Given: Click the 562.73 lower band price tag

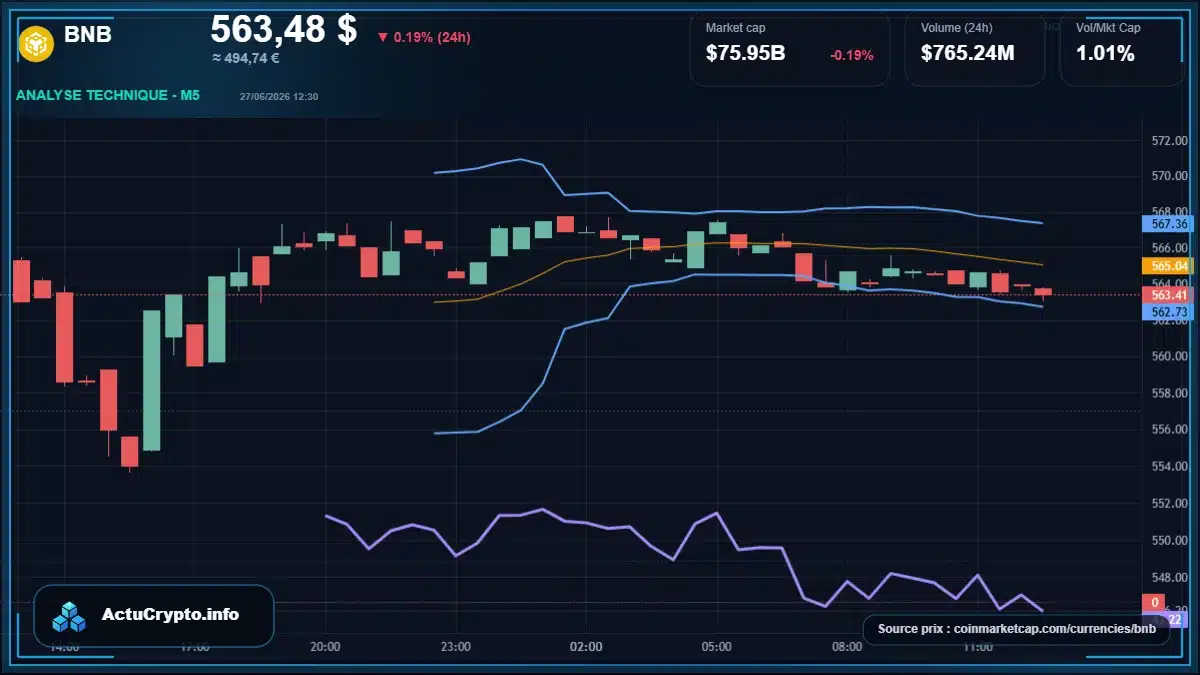Looking at the screenshot, I should point(1169,312).
